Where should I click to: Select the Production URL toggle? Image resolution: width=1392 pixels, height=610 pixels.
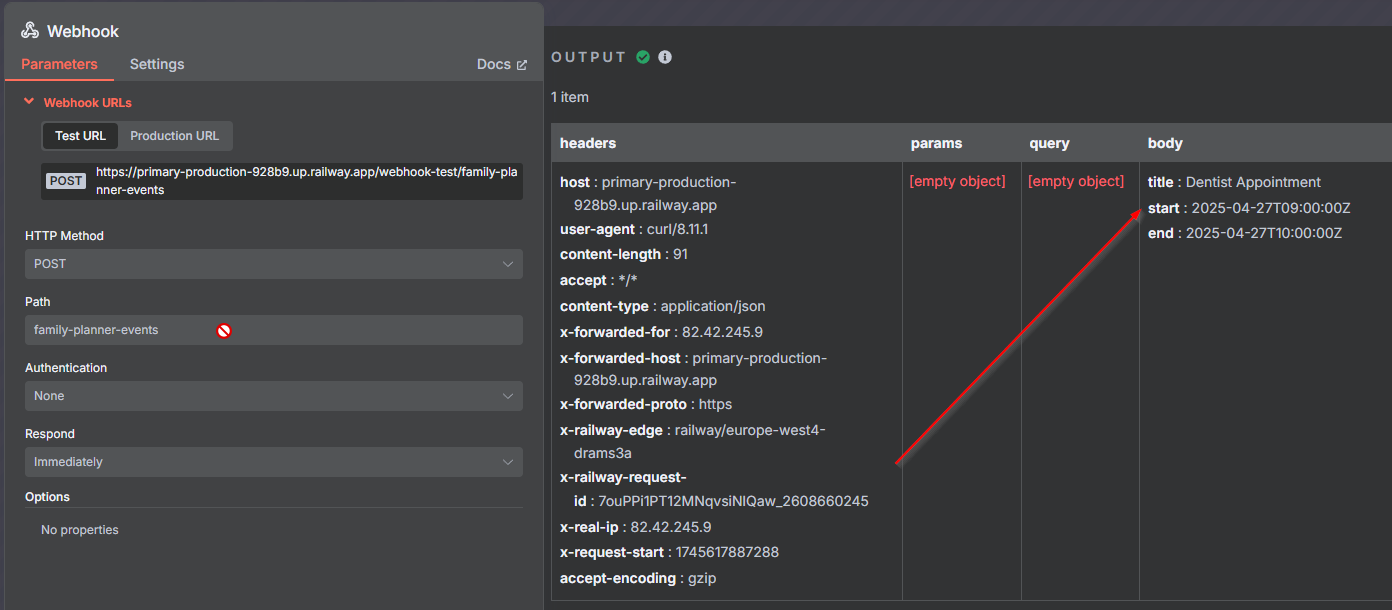tap(175, 136)
